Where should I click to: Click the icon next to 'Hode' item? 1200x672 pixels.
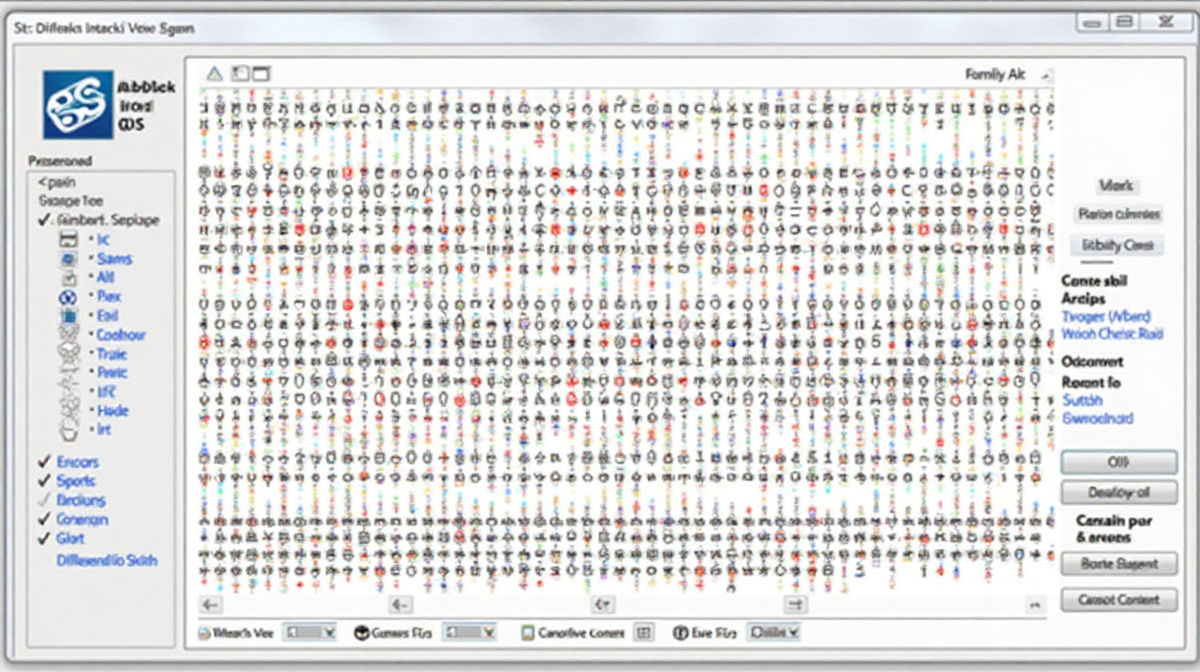[x=70, y=410]
